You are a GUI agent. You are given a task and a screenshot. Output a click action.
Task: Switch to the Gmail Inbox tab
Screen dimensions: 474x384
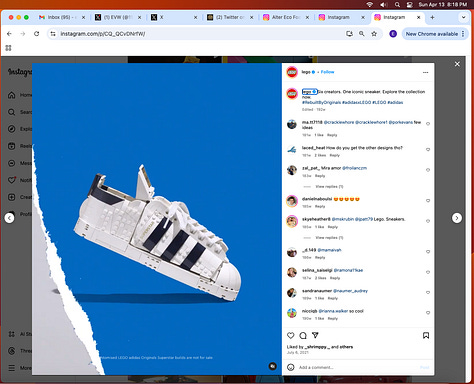(x=62, y=17)
